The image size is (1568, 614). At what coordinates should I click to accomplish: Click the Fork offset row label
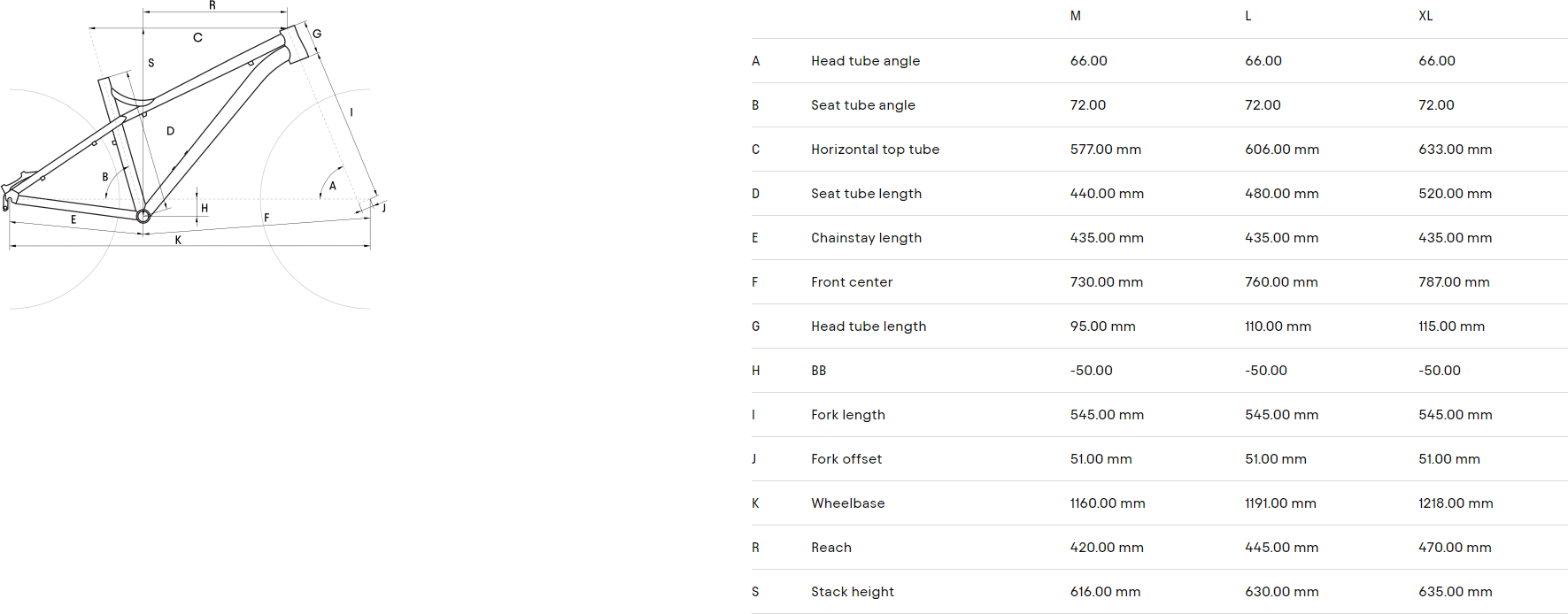[x=846, y=459]
